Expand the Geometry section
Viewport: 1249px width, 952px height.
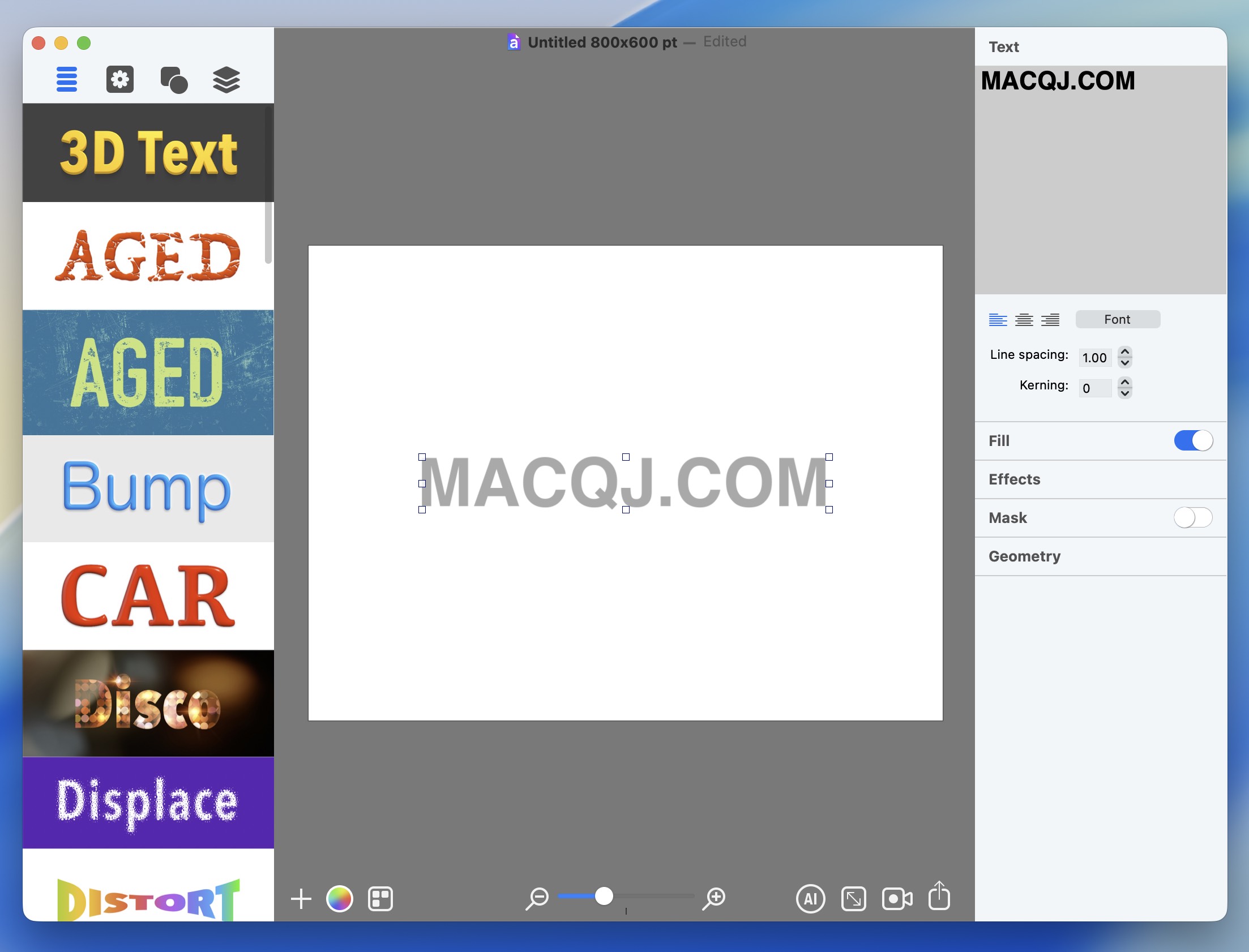(x=1024, y=556)
